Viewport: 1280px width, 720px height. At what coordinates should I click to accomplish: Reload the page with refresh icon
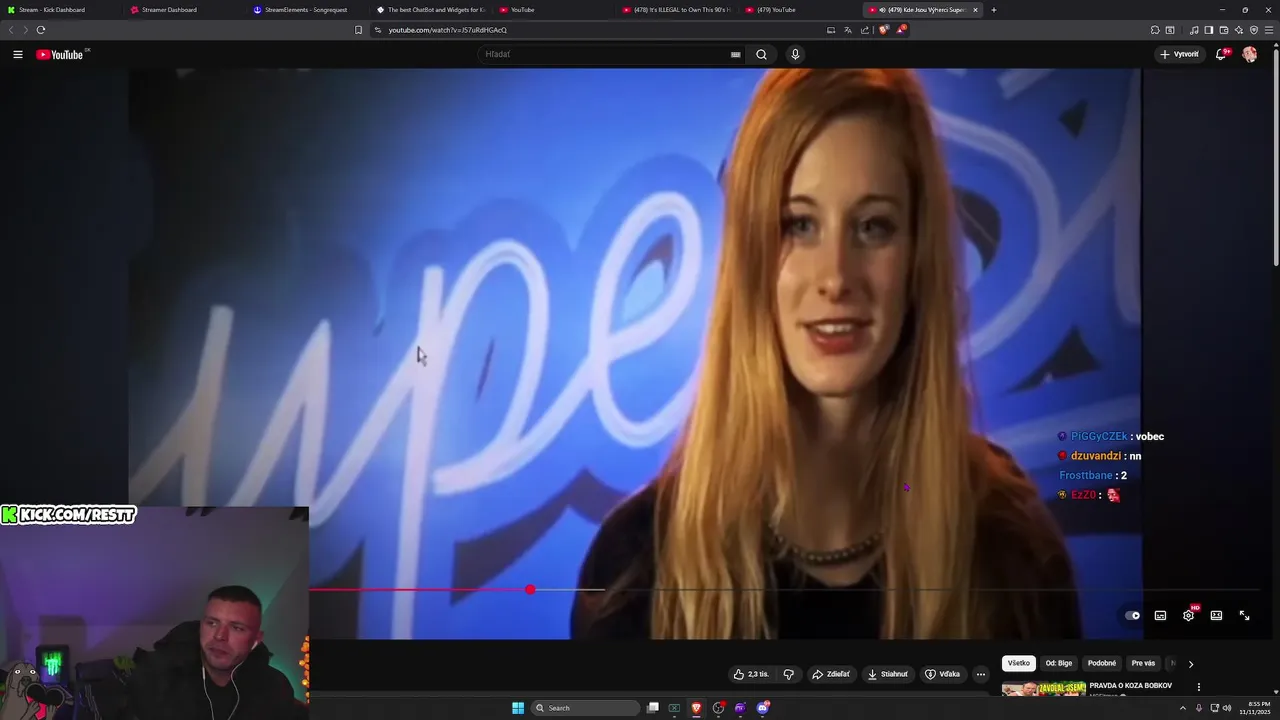pyautogui.click(x=41, y=30)
